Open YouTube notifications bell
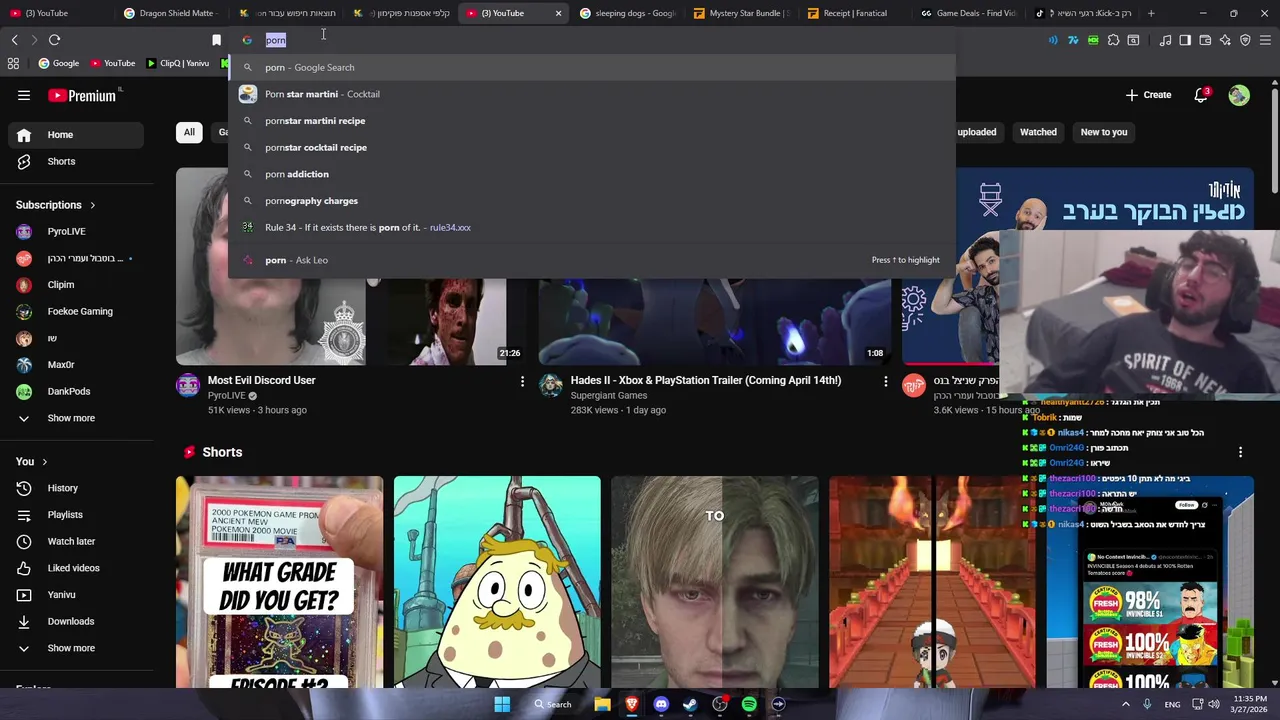Screen dimensions: 1280x720 [1201, 95]
